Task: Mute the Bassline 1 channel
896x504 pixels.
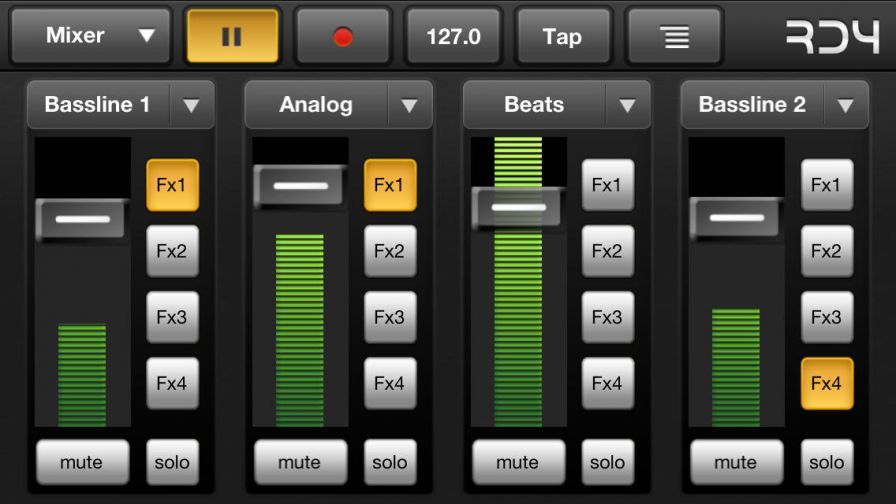Action: tap(83, 462)
